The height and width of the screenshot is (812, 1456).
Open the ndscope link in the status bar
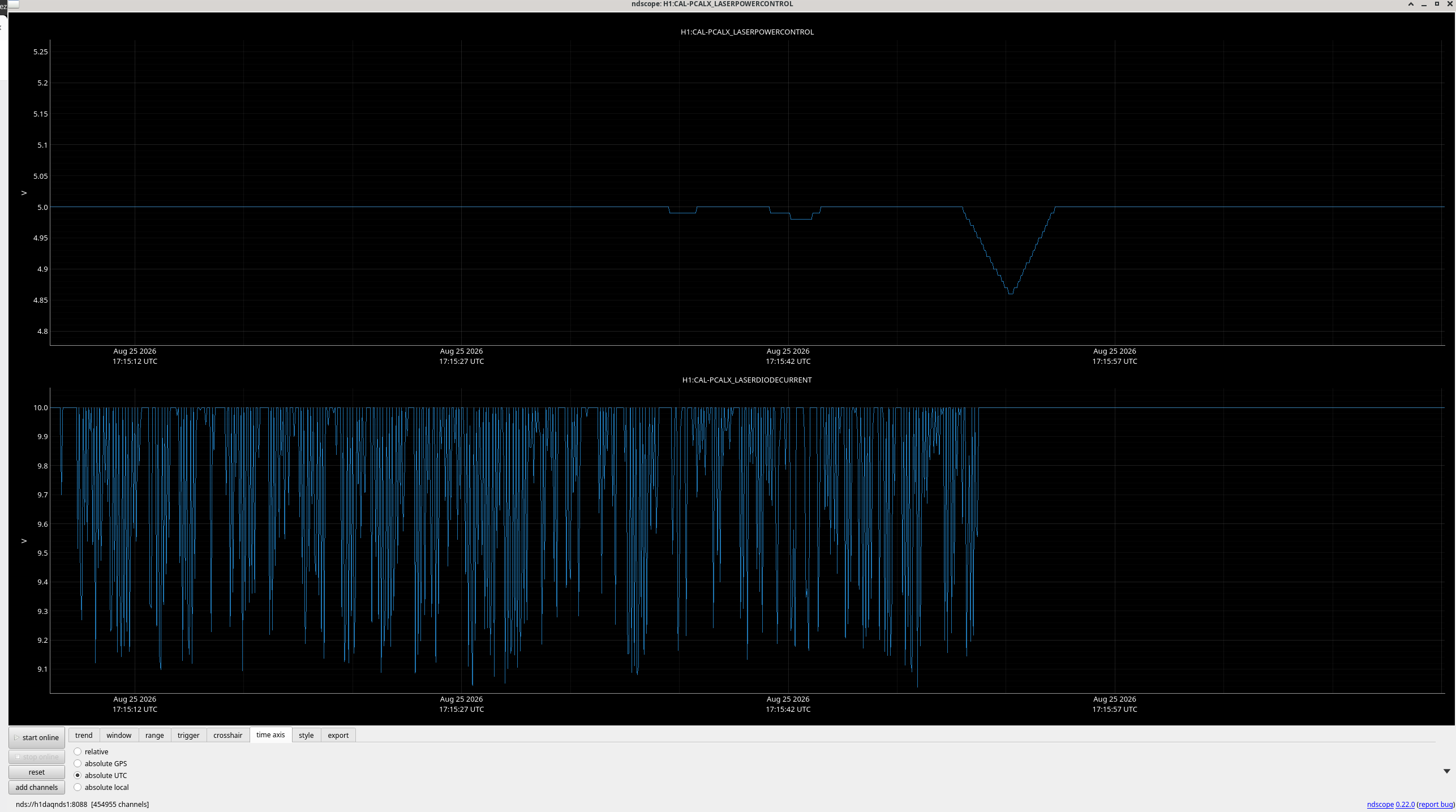[1380, 804]
